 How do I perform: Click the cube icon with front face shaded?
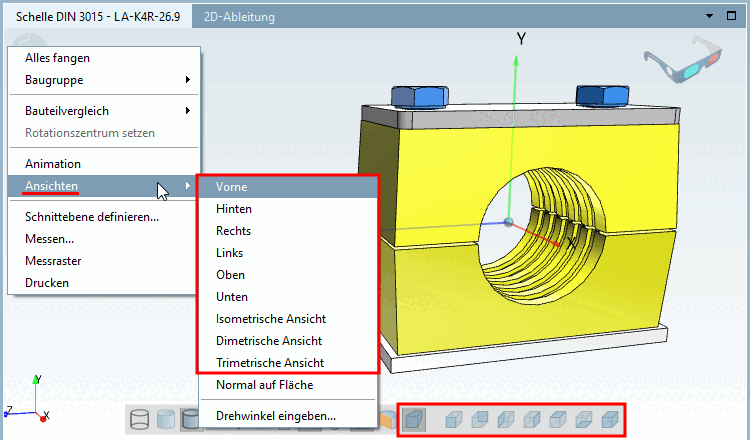[453, 420]
